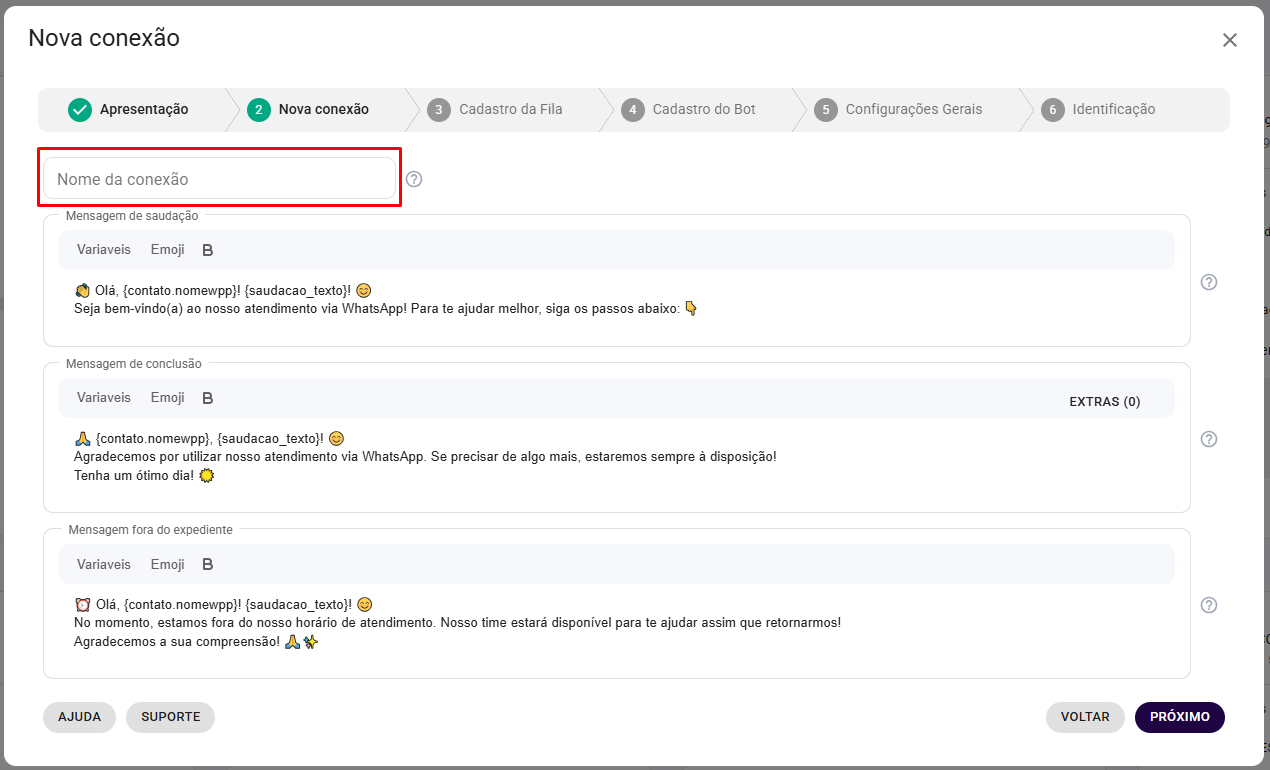Click help icon for Mensagem fora do expediente
Screen dimensions: 1270x770
[x=1208, y=605]
